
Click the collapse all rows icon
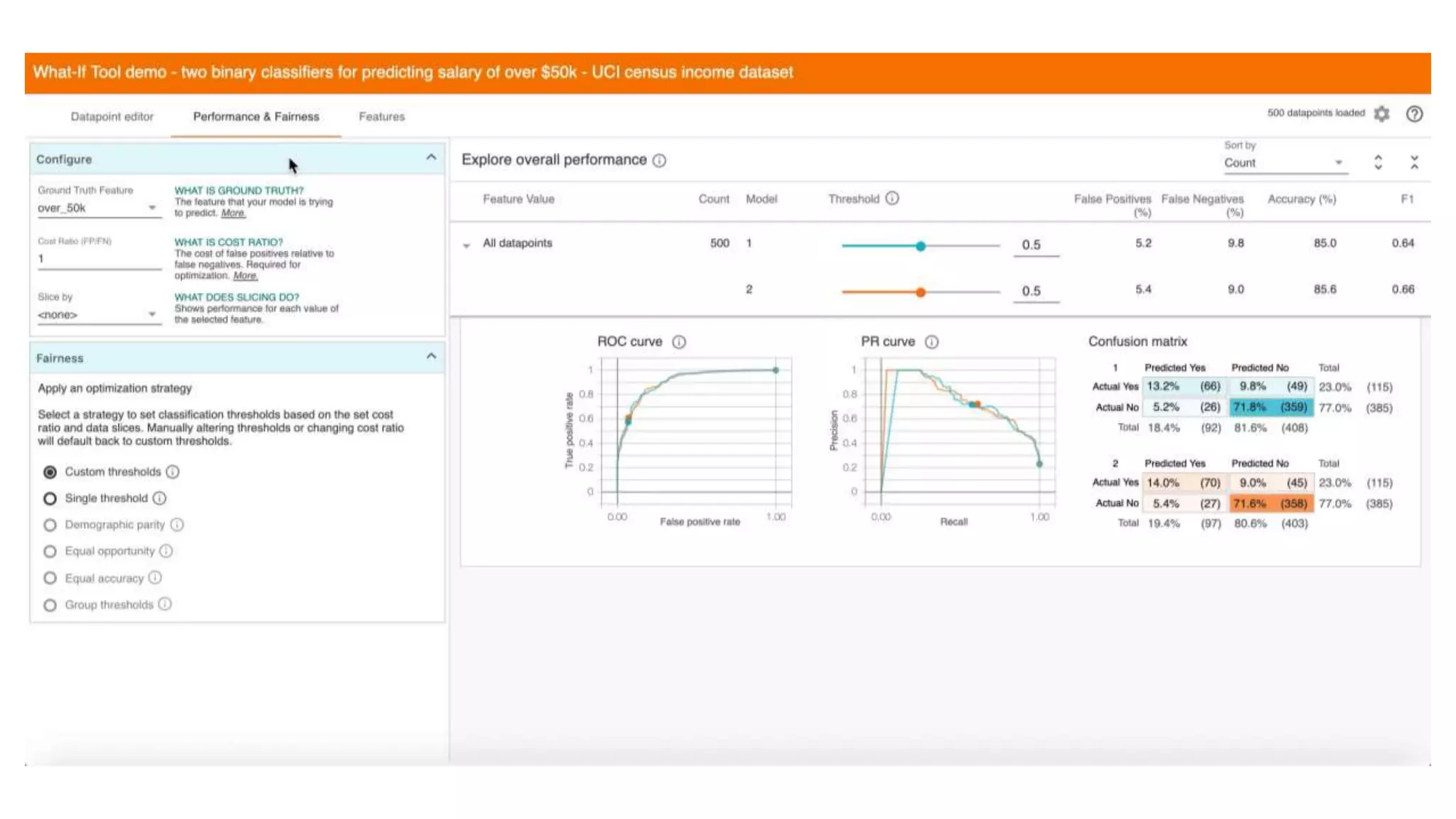pyautogui.click(x=1414, y=163)
